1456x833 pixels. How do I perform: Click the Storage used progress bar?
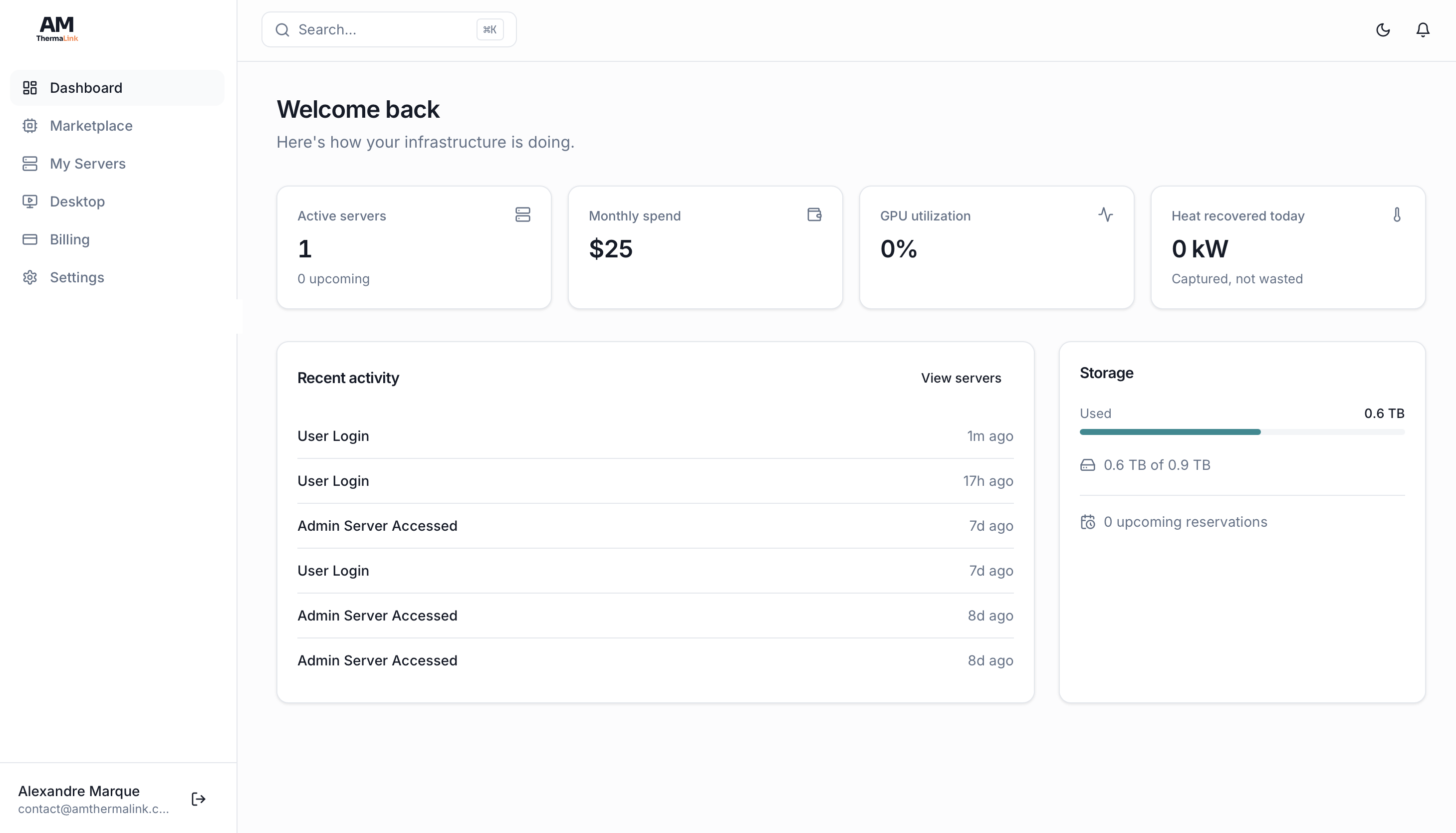[x=1242, y=432]
